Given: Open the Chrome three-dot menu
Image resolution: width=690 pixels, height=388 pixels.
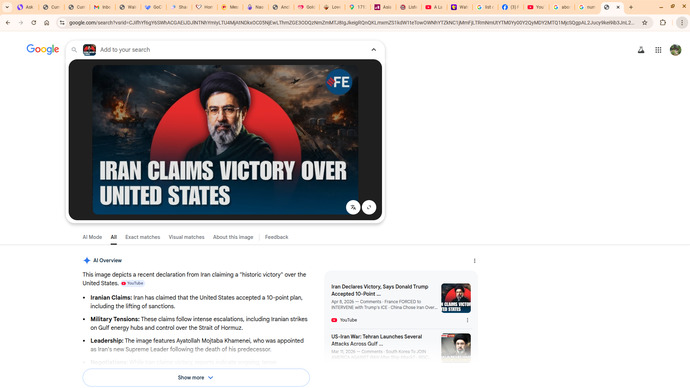Looking at the screenshot, I should pyautogui.click(x=682, y=22).
